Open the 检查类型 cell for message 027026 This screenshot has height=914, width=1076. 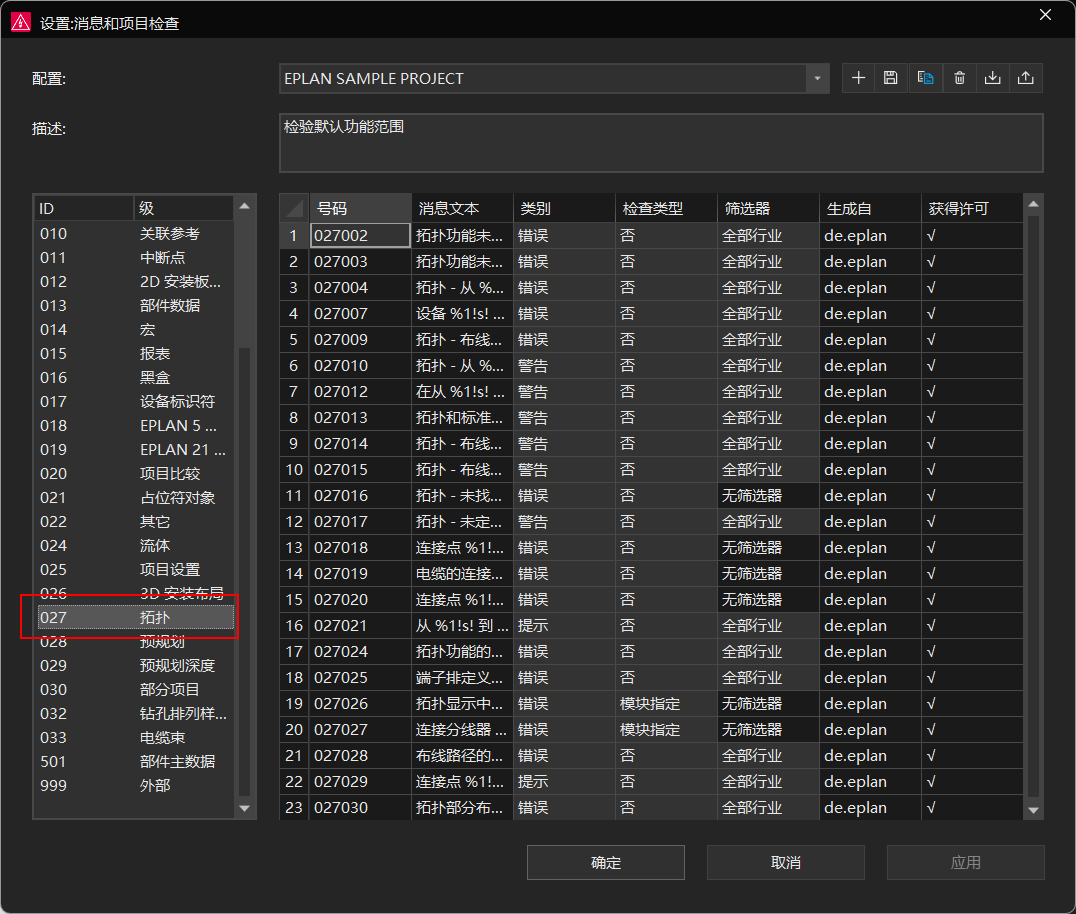pyautogui.click(x=664, y=703)
